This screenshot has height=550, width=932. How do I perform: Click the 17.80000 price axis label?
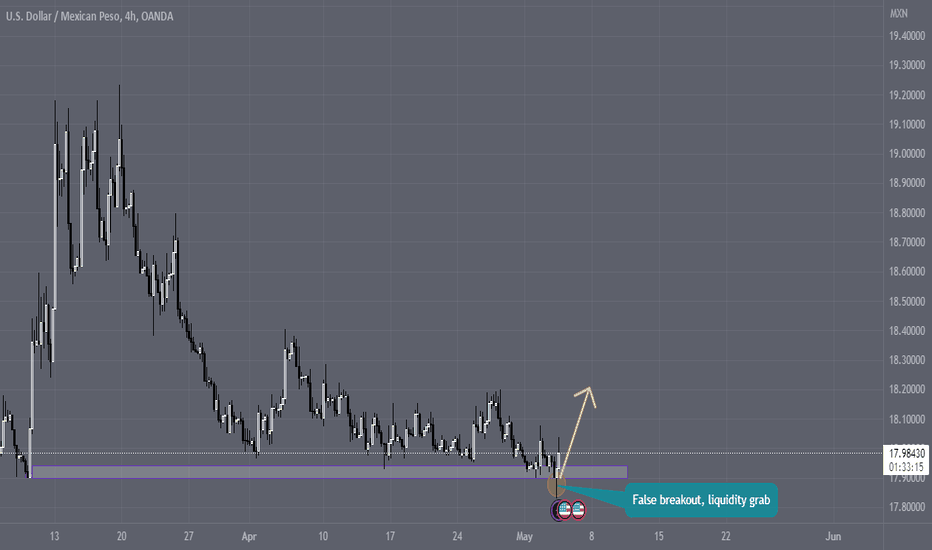[x=907, y=507]
